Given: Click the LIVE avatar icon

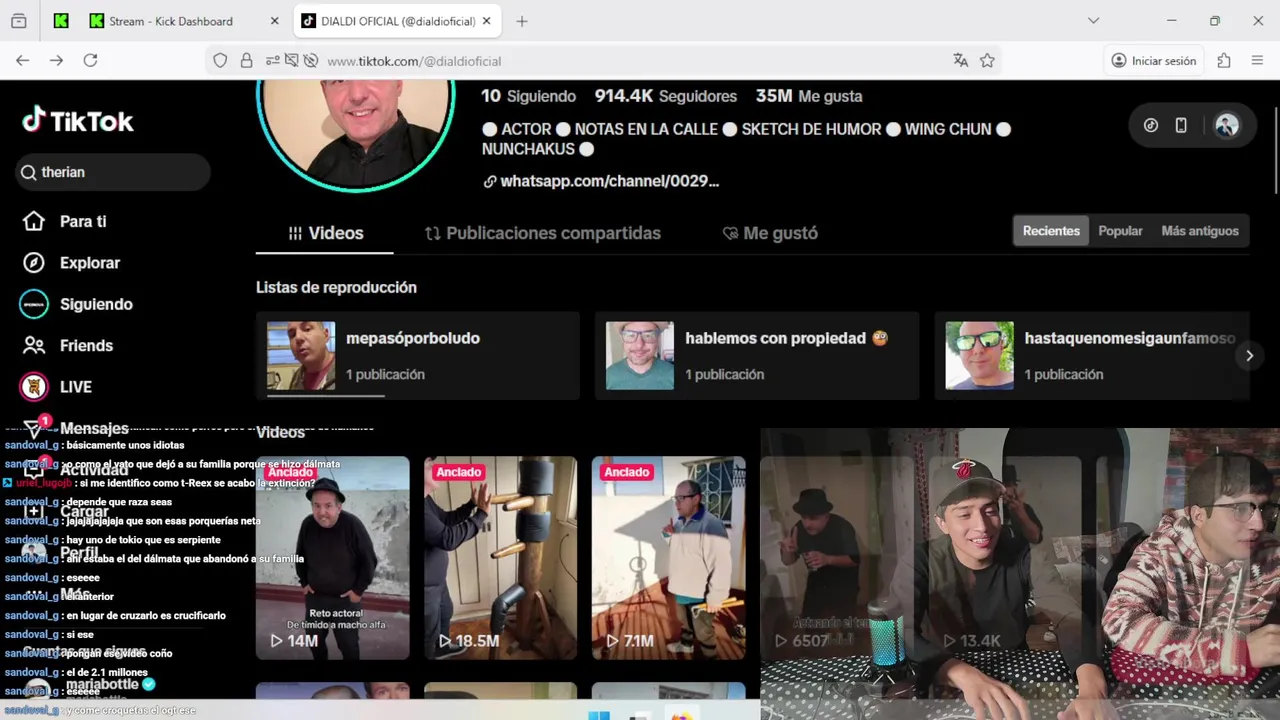Looking at the screenshot, I should tap(34, 386).
